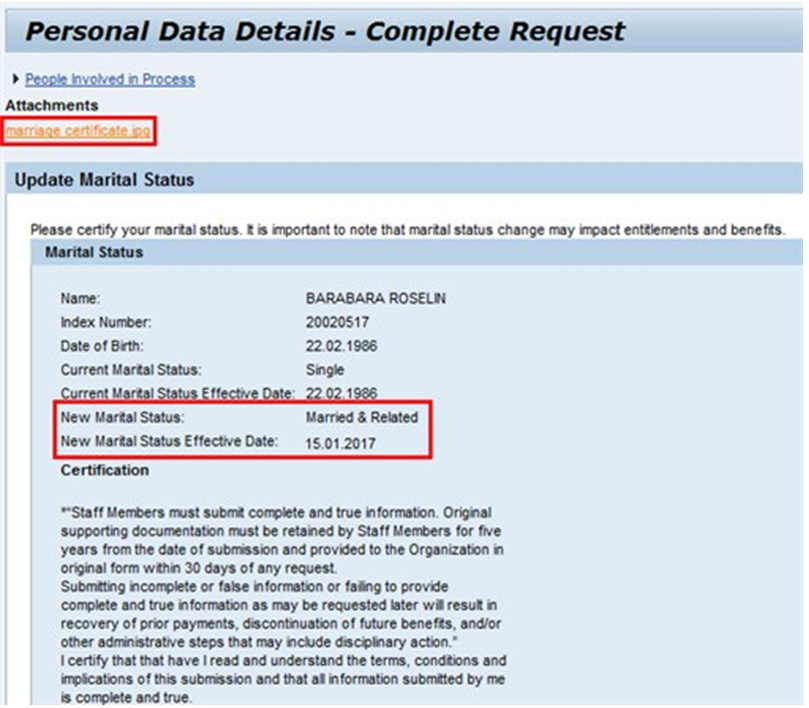
Task: Select the Update Marital Status section header
Action: click(104, 180)
